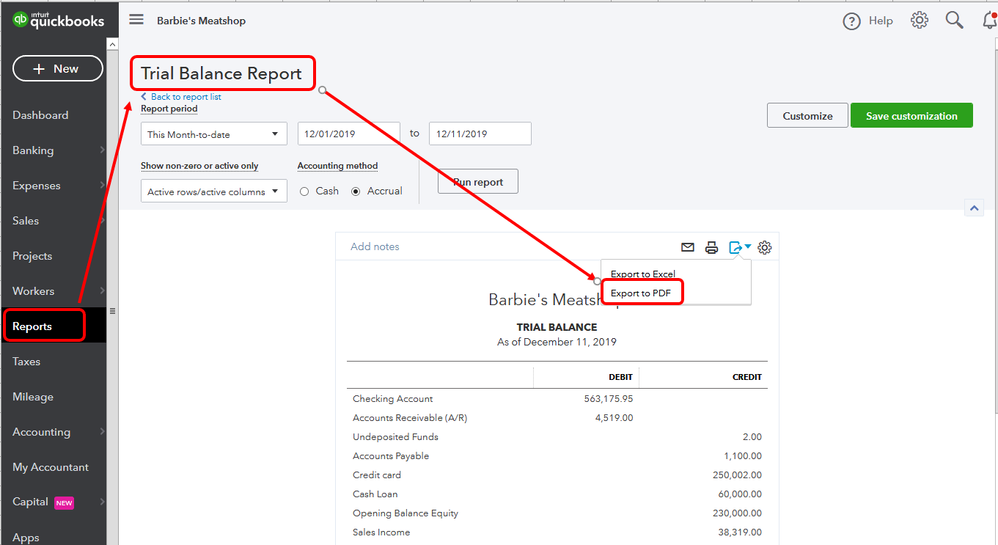Click the Sales Income row label

381,532
